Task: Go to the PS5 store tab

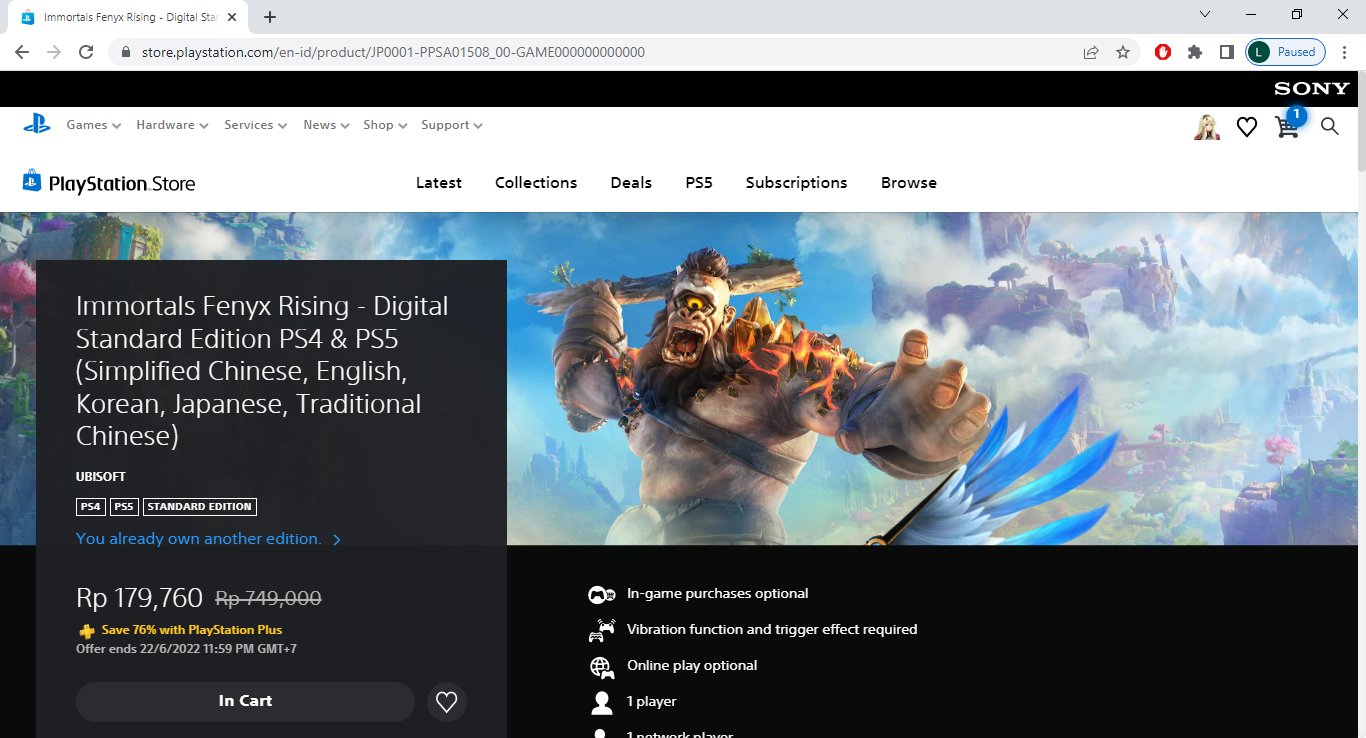Action: click(x=699, y=183)
